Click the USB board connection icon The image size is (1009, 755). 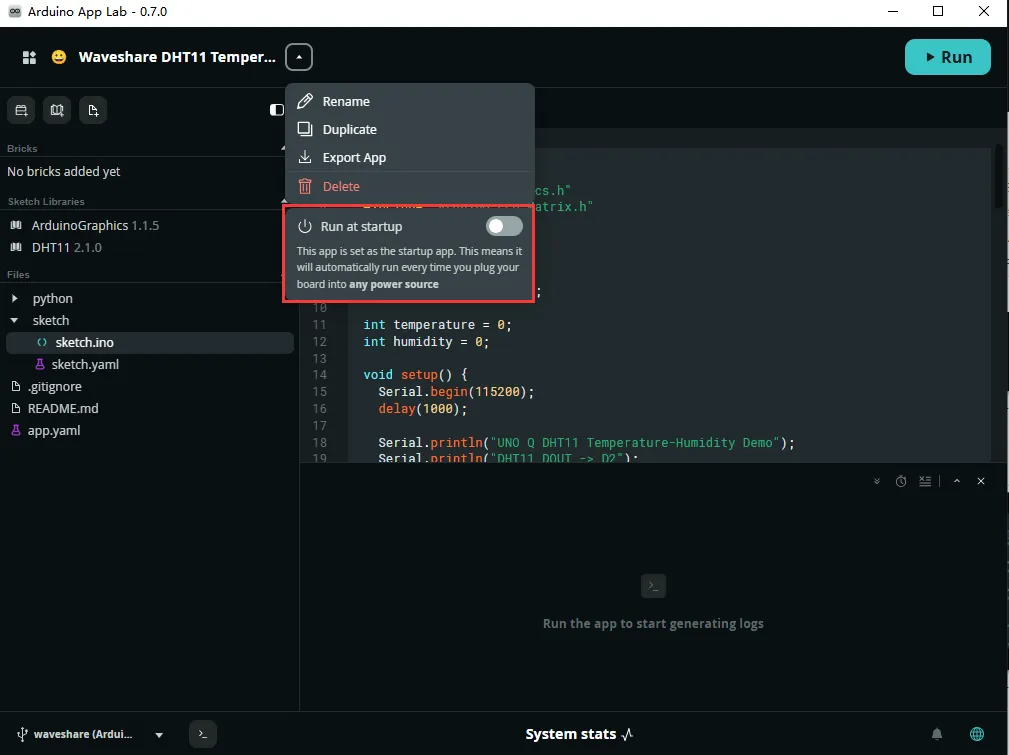pyautogui.click(x=23, y=734)
